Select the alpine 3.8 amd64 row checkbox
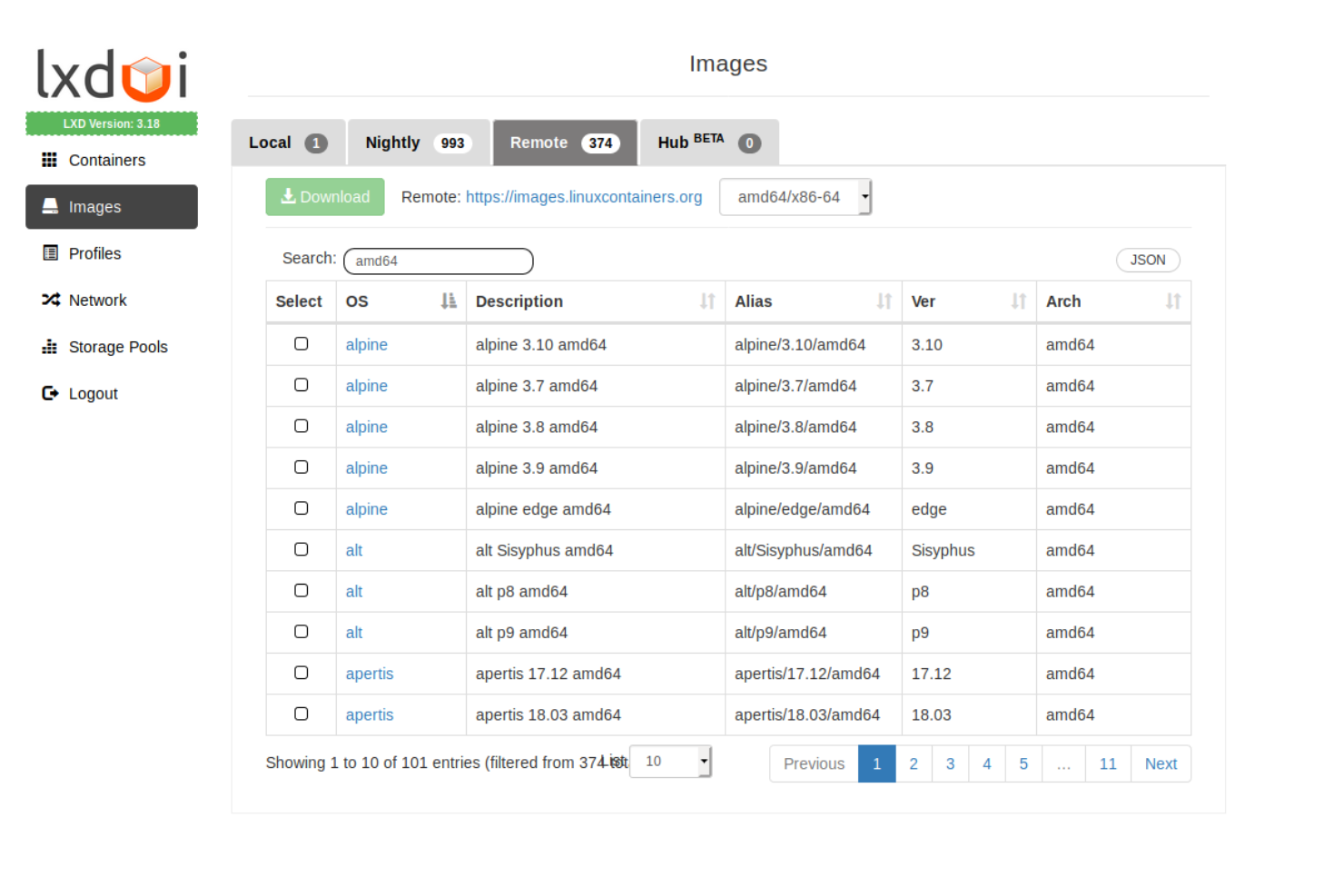This screenshot has width=1344, height=896. 301,426
